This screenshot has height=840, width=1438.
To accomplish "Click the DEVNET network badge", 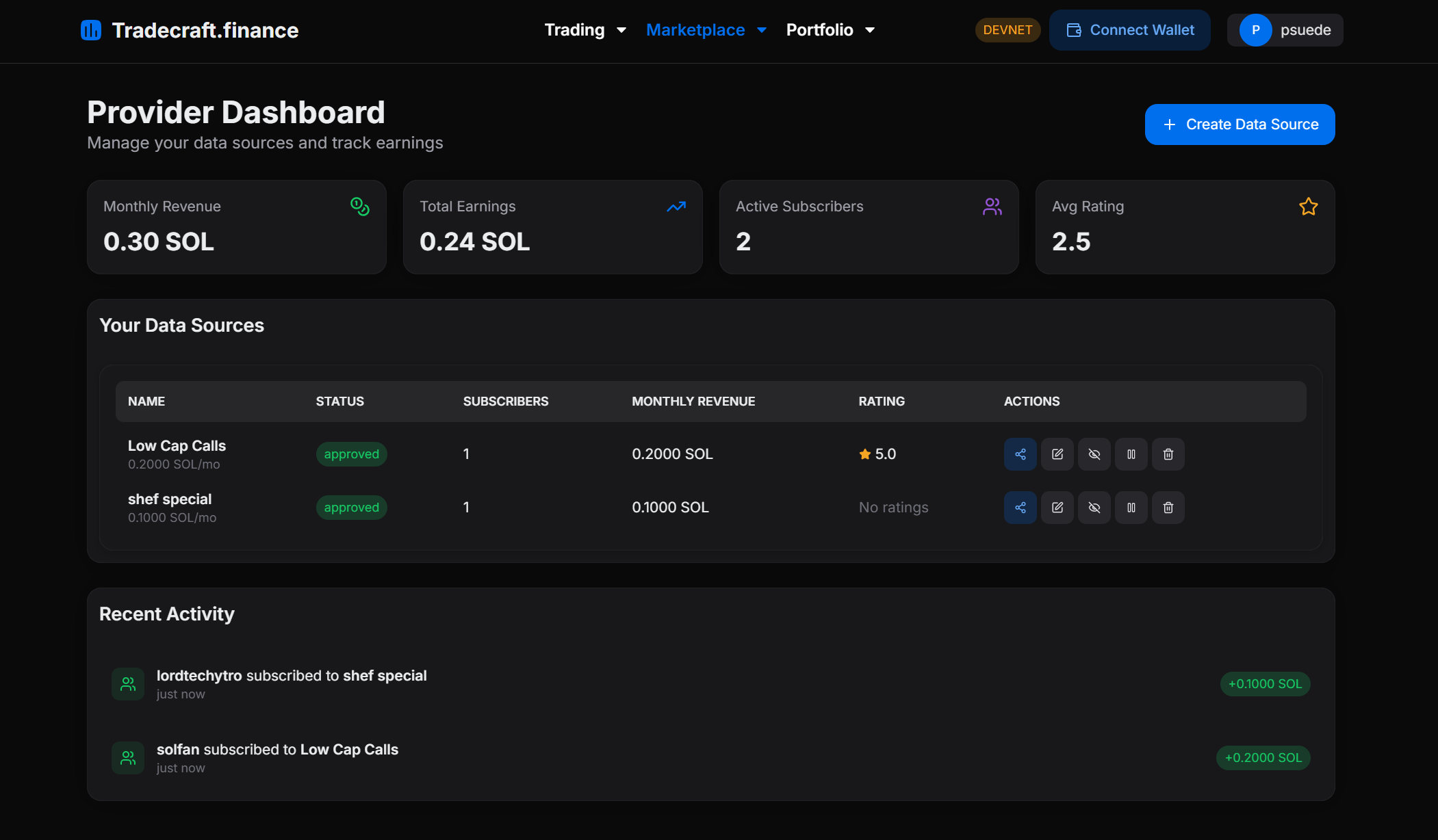I will click(x=1007, y=30).
